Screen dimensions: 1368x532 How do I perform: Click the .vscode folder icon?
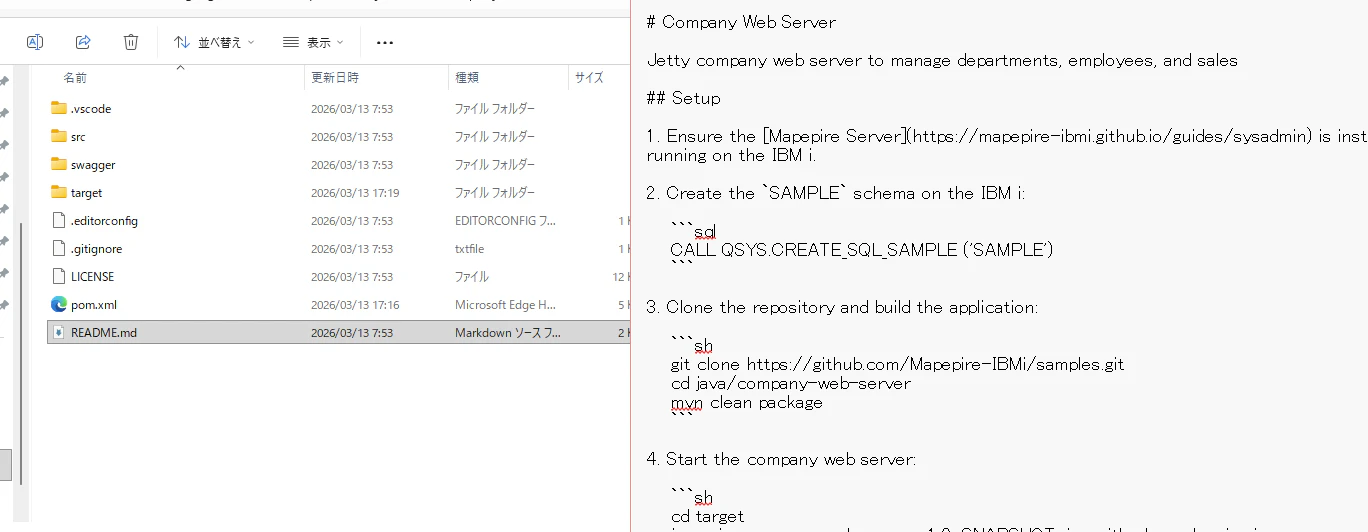[59, 108]
